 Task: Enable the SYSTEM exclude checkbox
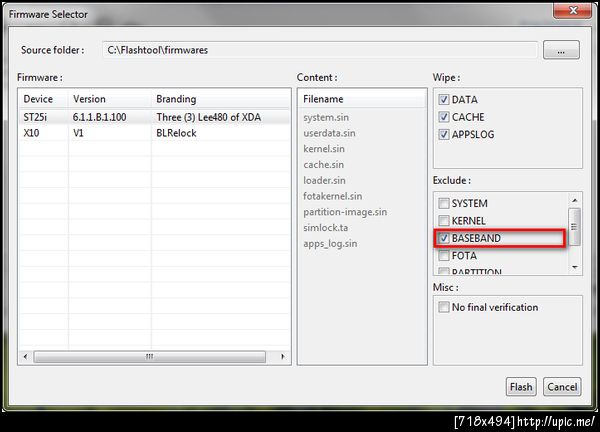[443, 203]
